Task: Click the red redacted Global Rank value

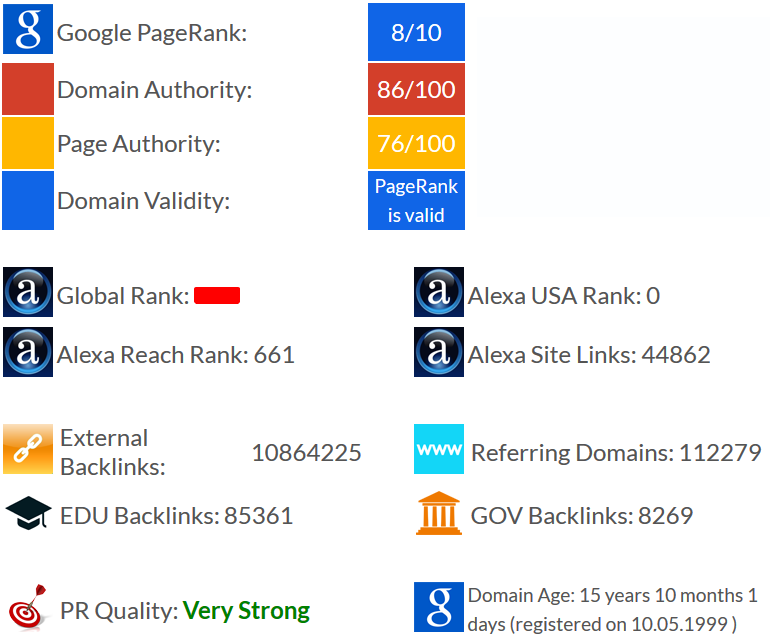Action: tap(217, 295)
